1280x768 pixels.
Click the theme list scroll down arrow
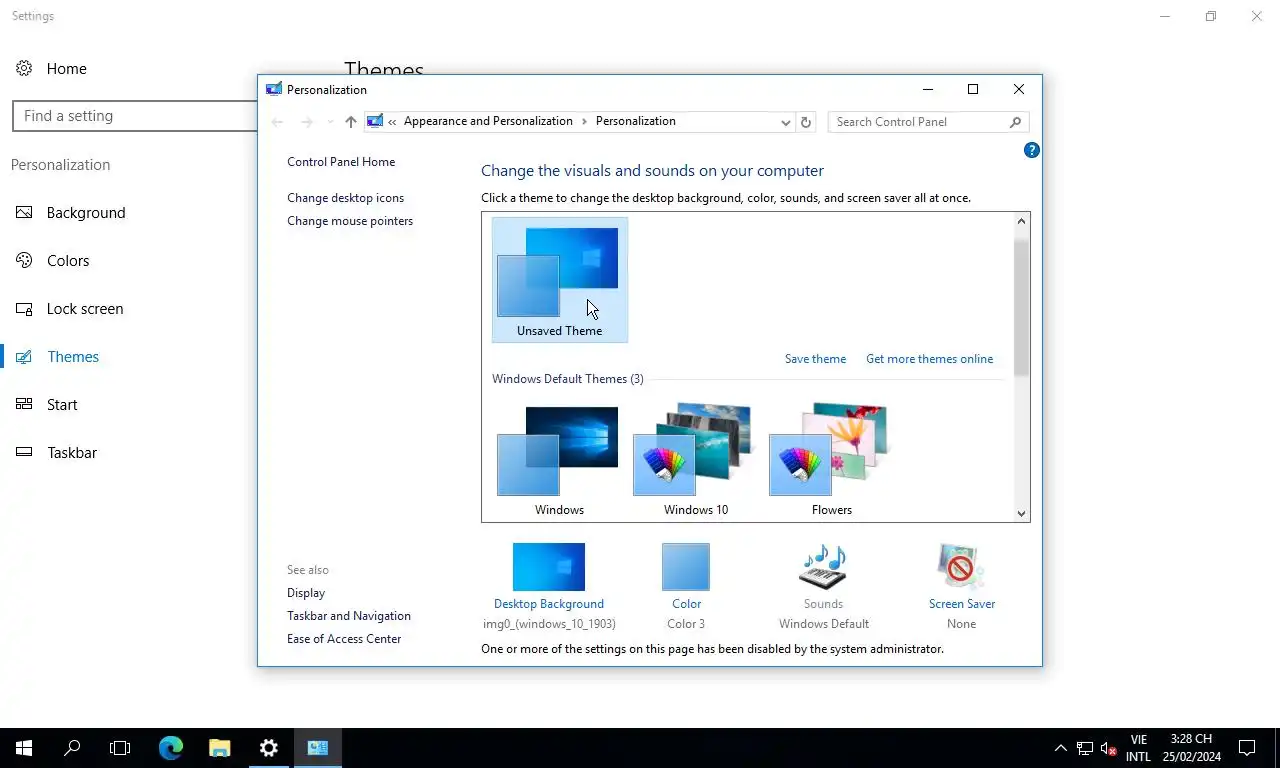pos(1021,513)
